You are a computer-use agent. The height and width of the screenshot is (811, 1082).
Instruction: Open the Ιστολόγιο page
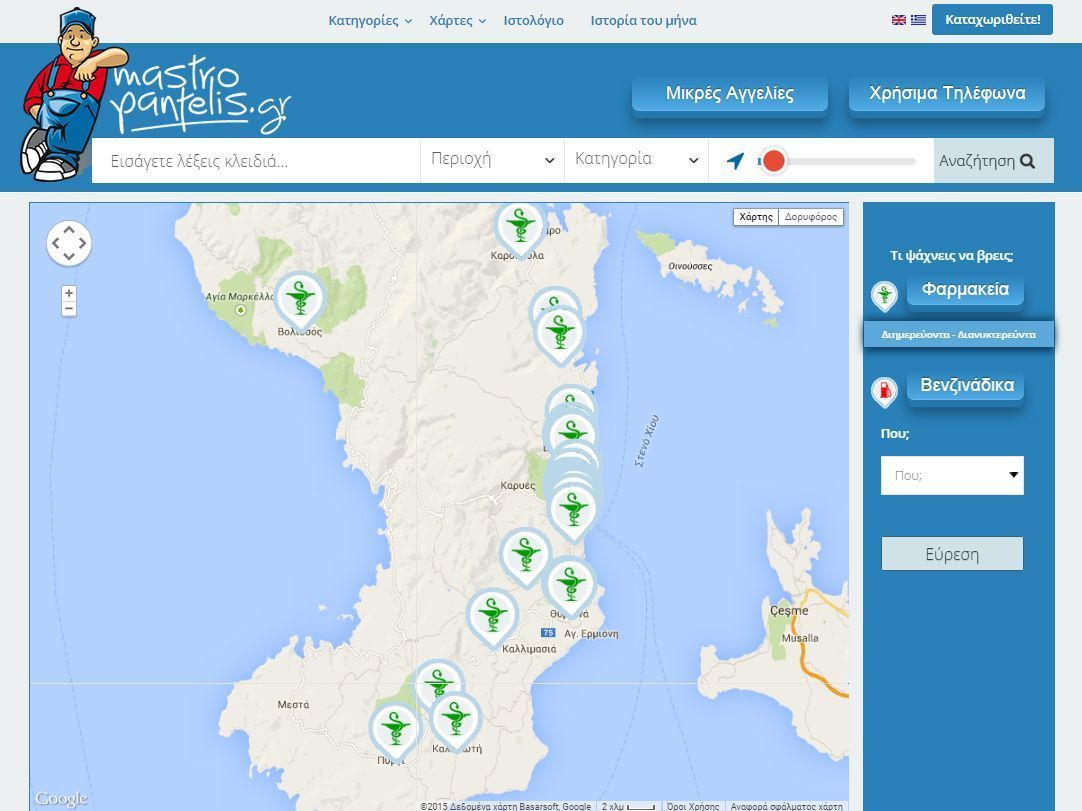533,20
